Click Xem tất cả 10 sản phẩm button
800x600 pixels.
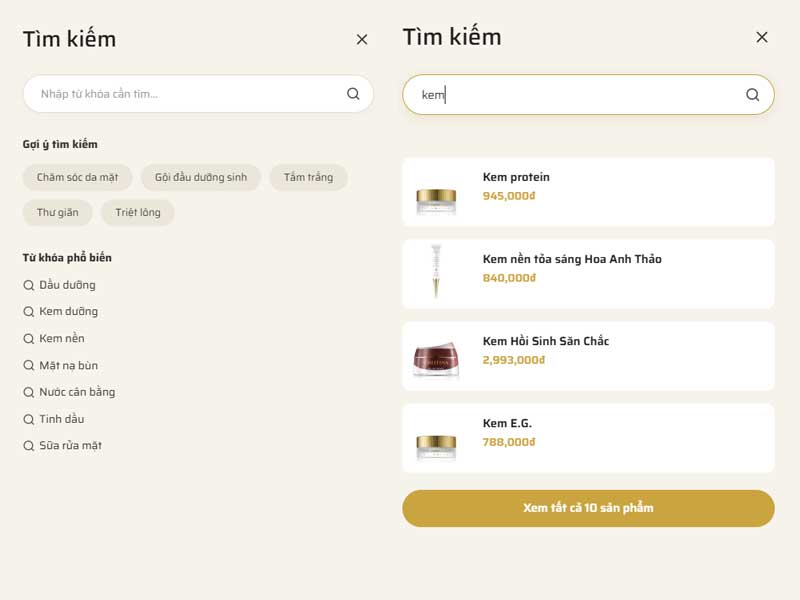(588, 508)
